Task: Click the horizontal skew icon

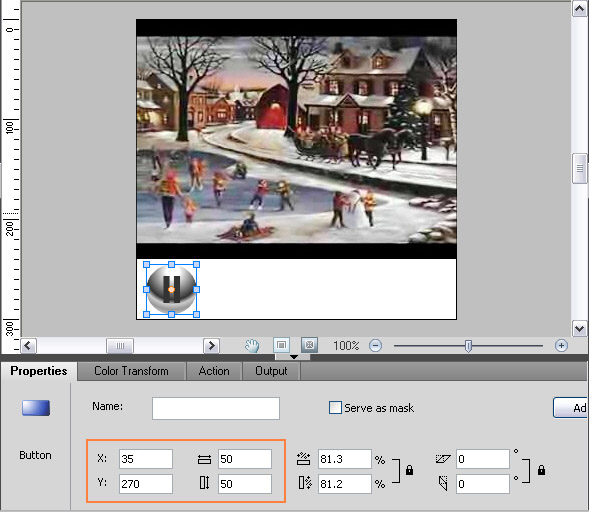Action: (443, 459)
